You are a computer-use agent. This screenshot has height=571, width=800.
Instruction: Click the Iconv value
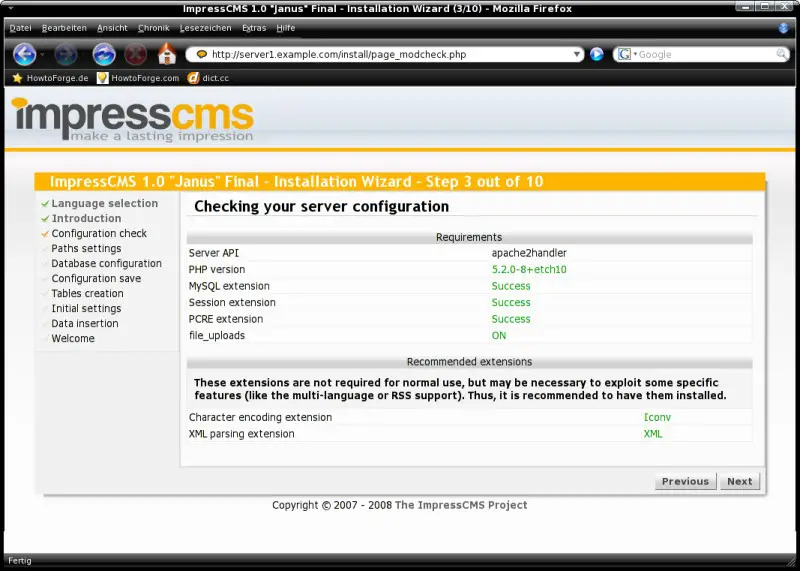tap(657, 417)
